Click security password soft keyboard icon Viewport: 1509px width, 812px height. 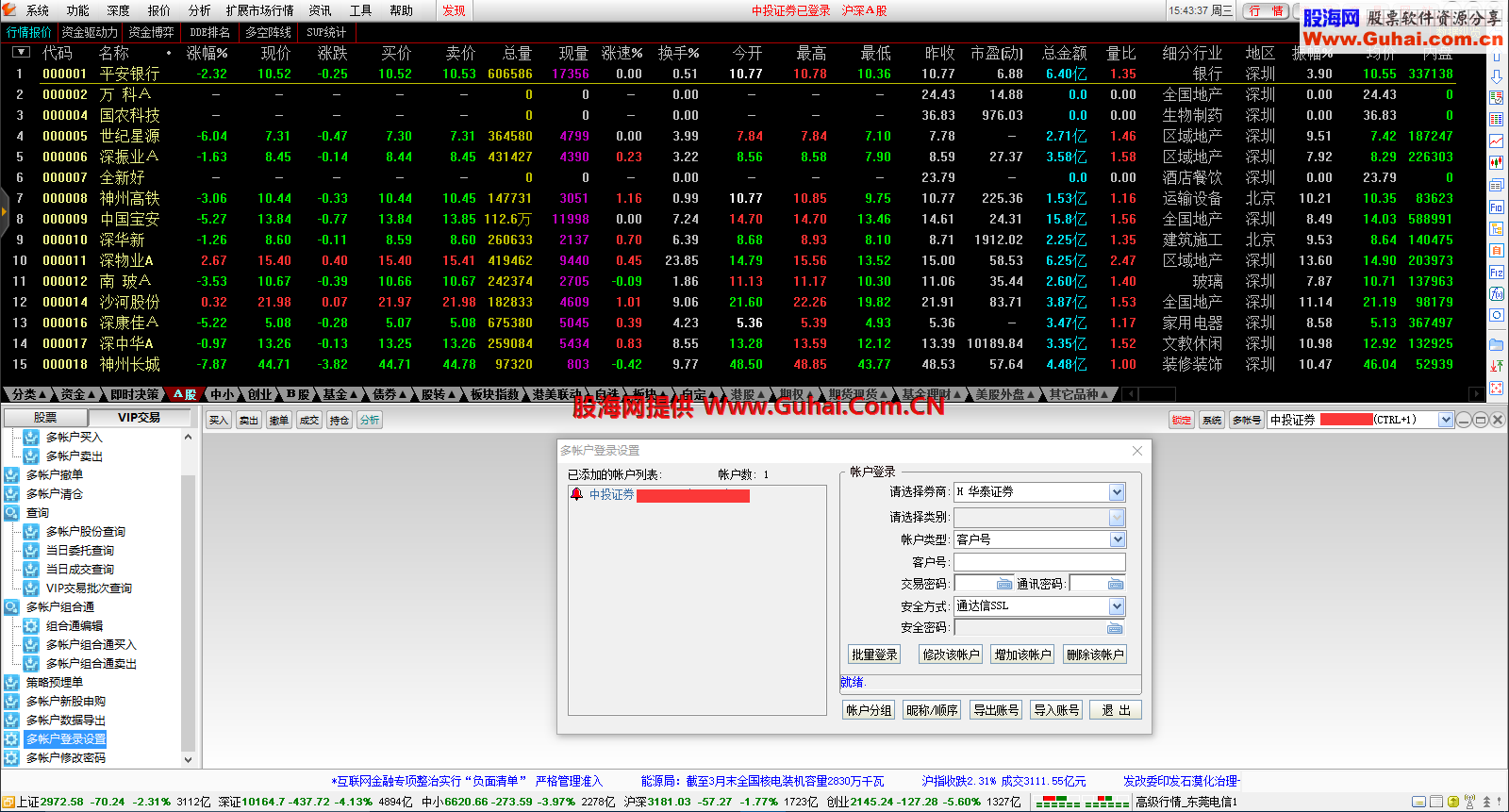[1116, 628]
